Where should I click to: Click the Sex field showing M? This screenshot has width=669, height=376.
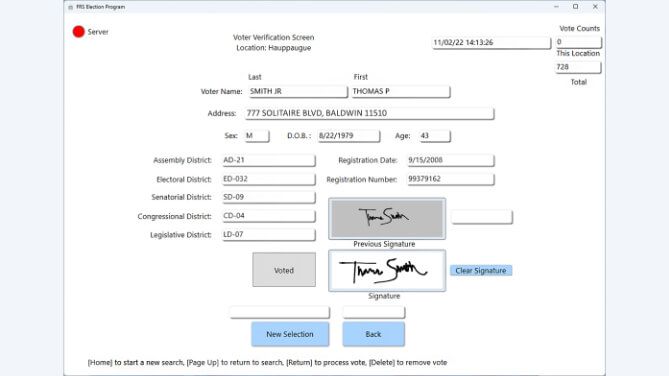tap(257, 136)
